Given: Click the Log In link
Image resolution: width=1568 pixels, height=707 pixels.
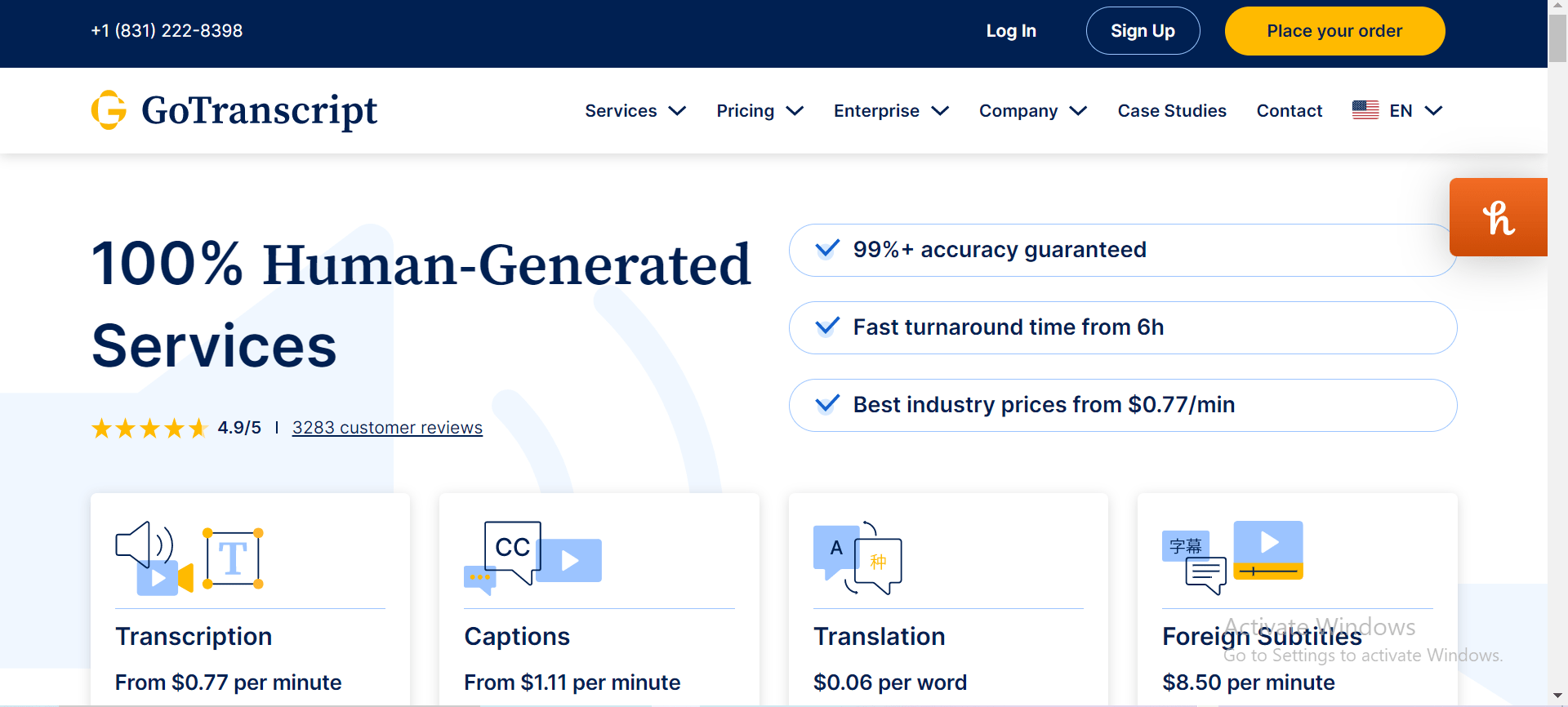Looking at the screenshot, I should (1011, 31).
